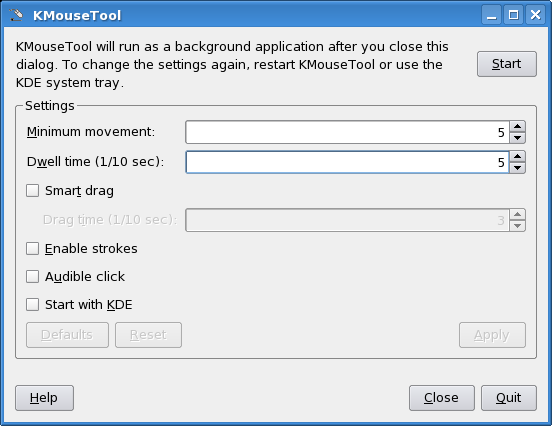Tick the Enable strokes checkbox
Viewport: 552px width, 426px height.
32,249
